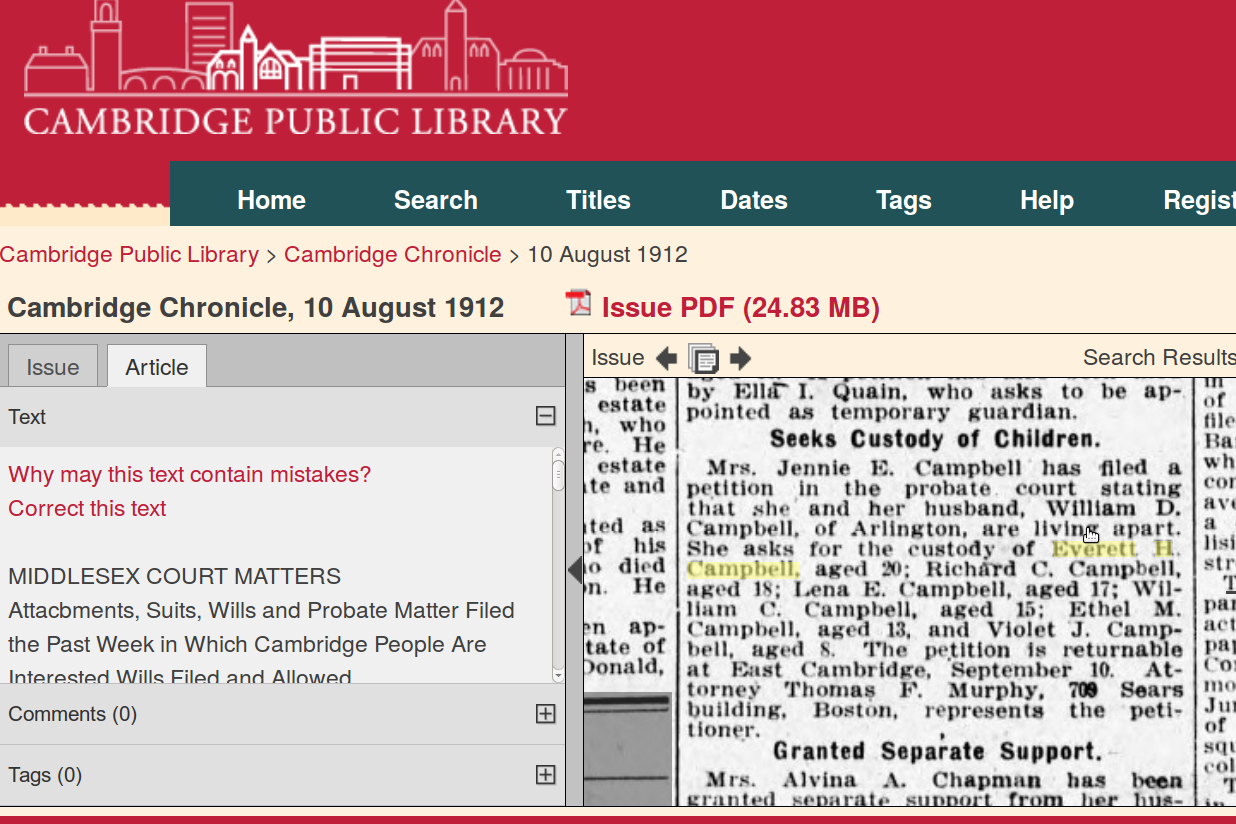Go to next issue arrow
Viewport: 1236px width, 824px height.
740,358
